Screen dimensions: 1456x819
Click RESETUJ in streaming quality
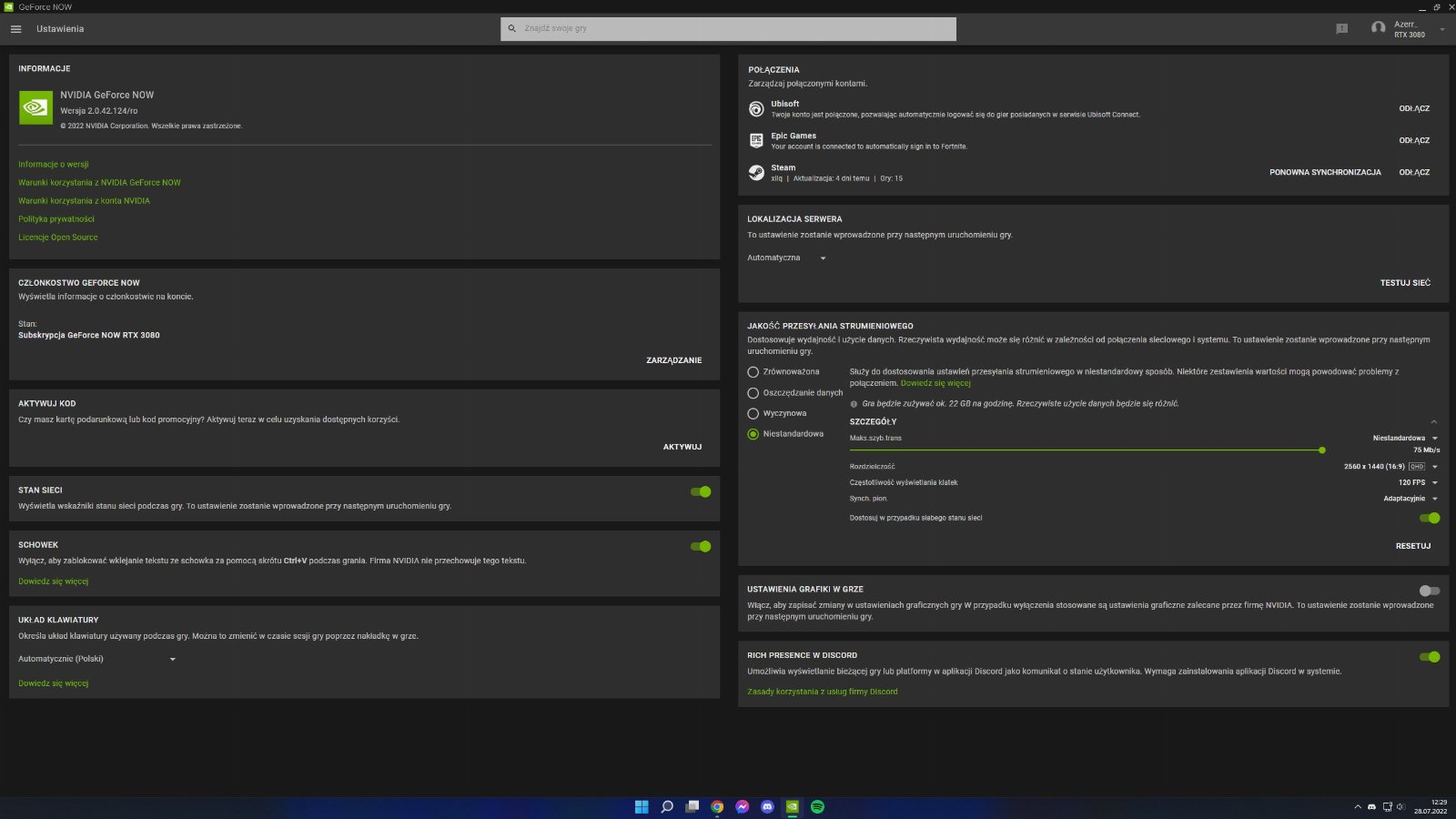[x=1413, y=546]
